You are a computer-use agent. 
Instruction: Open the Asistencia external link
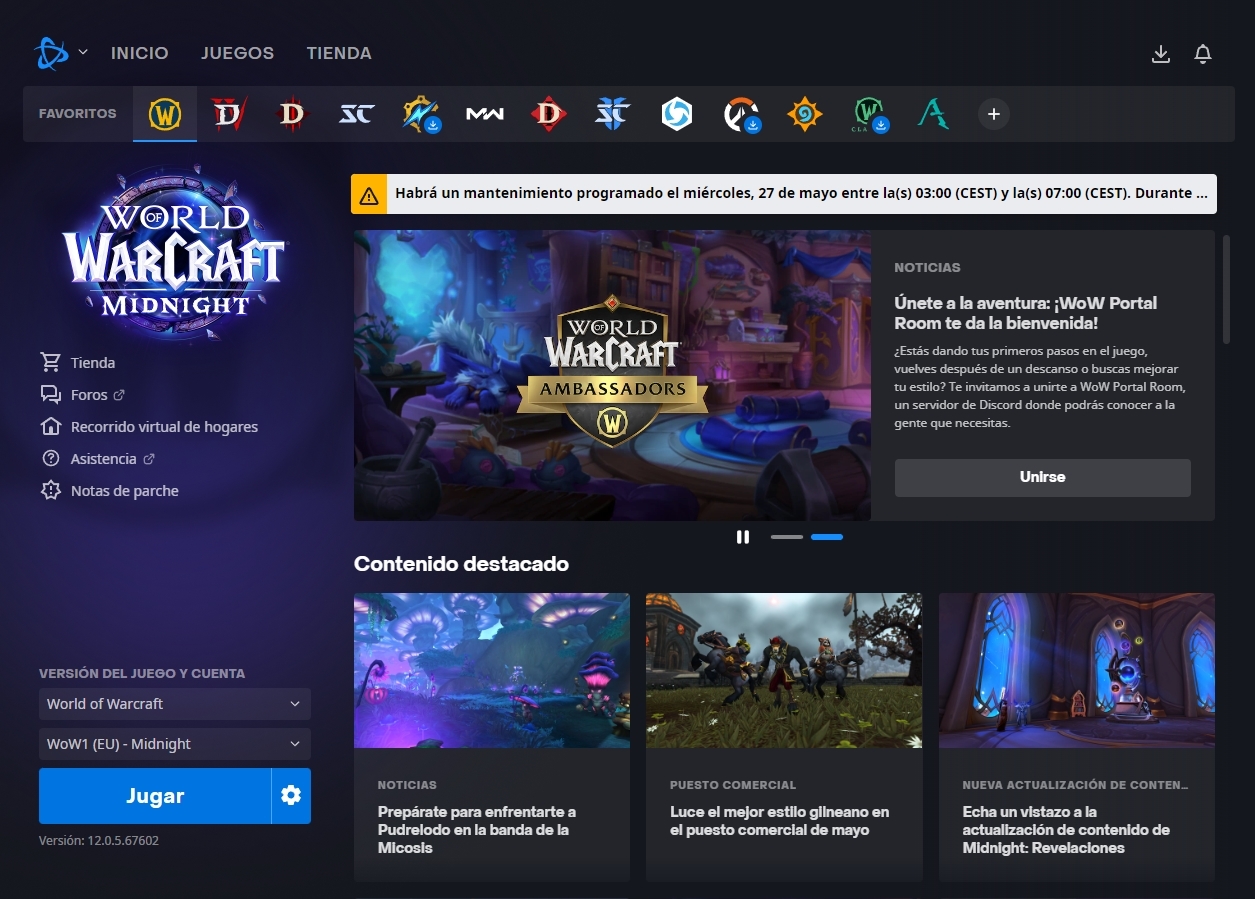pyautogui.click(x=97, y=459)
